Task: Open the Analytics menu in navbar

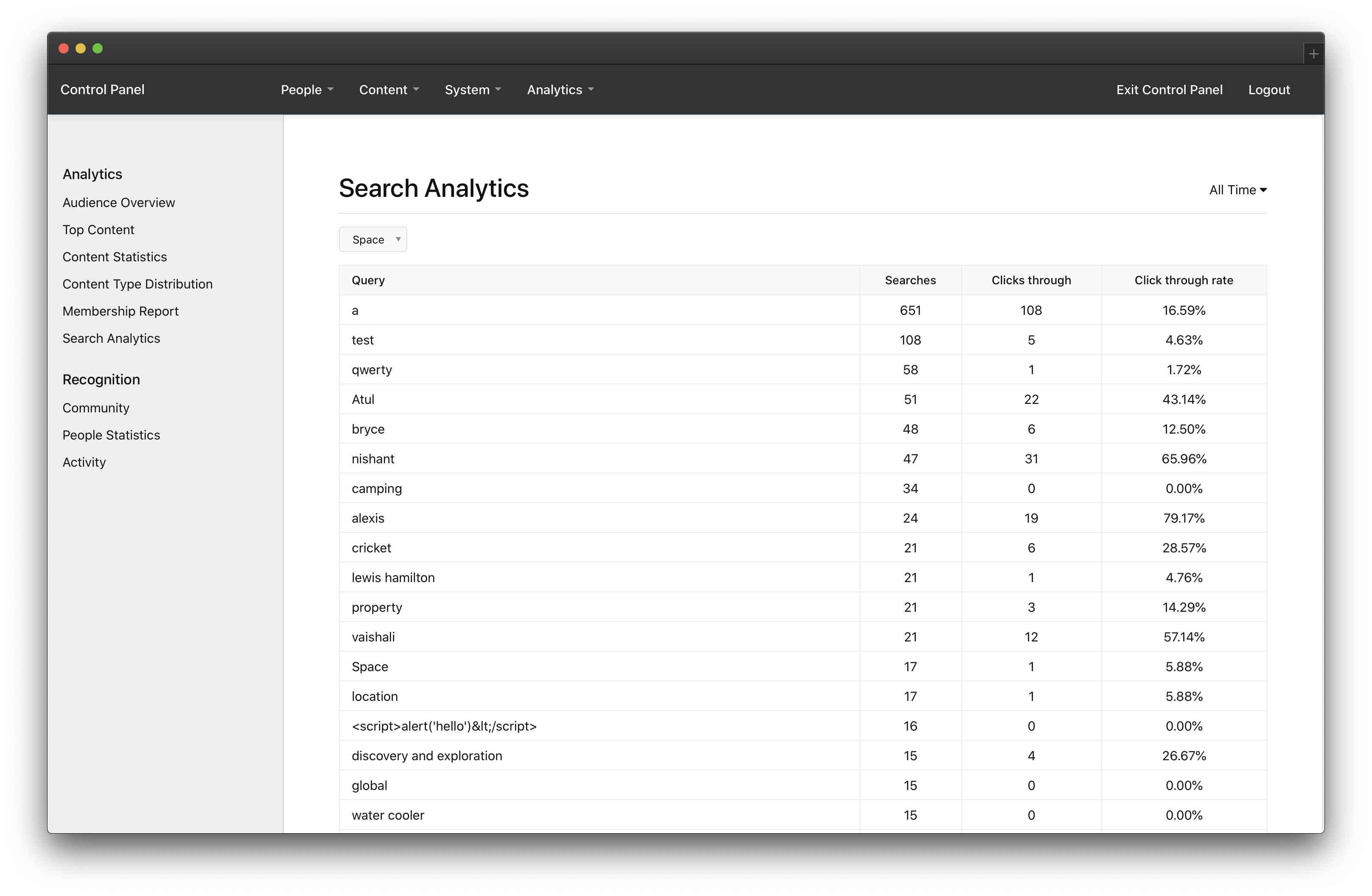Action: click(x=560, y=90)
